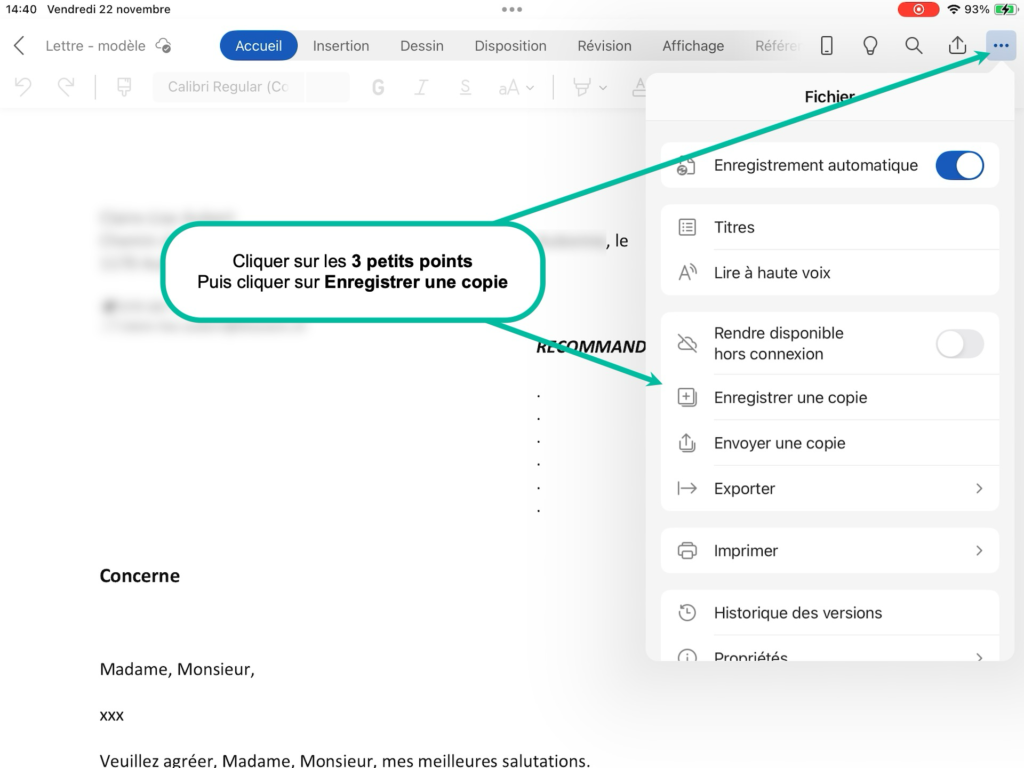
Task: Select Envoyer une copie
Action: [779, 443]
